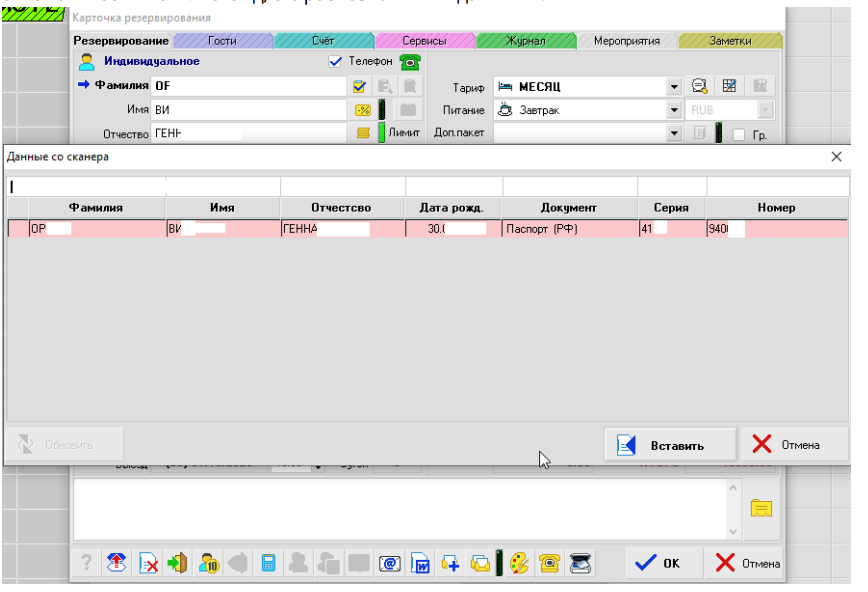Expand the Тариф dropdown
Viewport: 868px width, 592px height.
(x=673, y=87)
